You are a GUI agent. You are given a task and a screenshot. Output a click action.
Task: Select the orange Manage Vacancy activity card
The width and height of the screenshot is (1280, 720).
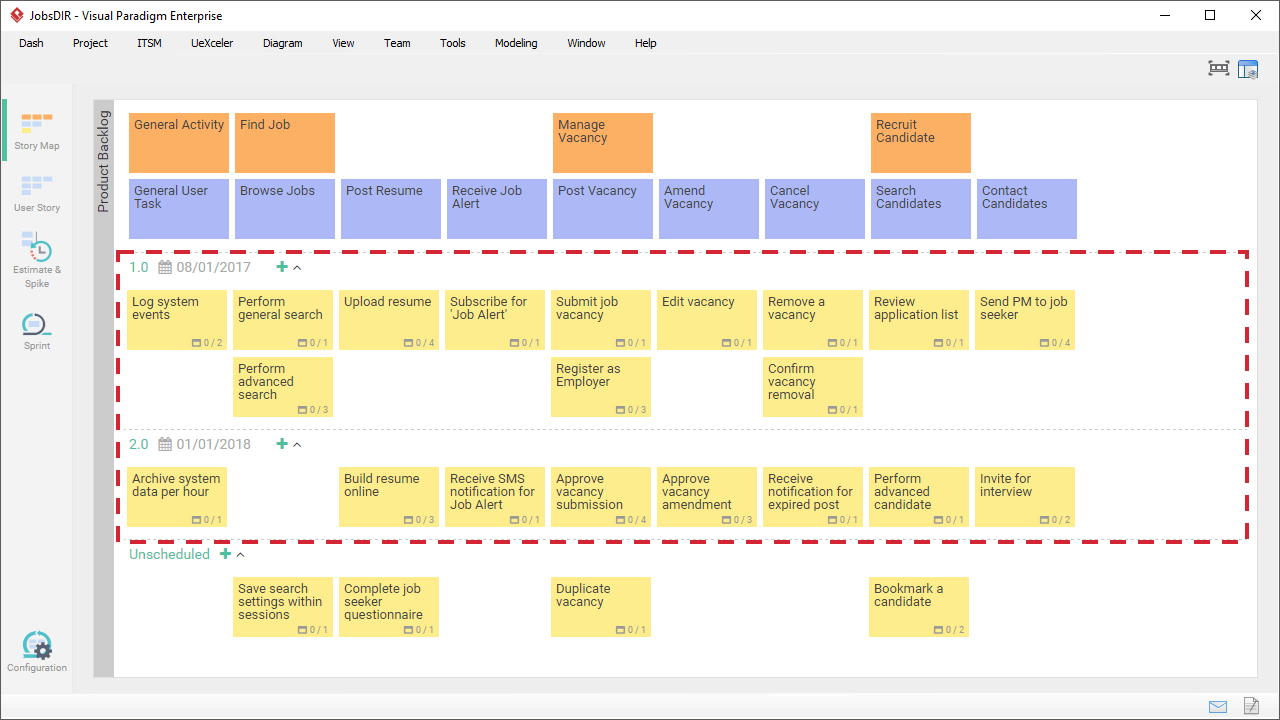tap(602, 142)
